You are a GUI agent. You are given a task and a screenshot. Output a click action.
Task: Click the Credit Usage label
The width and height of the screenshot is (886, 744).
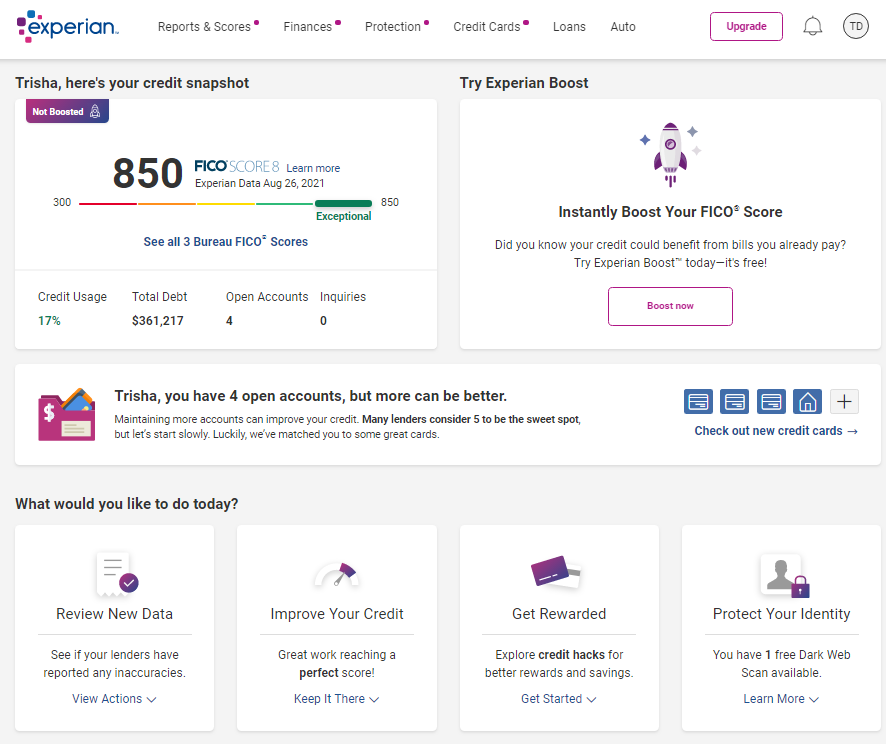click(x=72, y=297)
